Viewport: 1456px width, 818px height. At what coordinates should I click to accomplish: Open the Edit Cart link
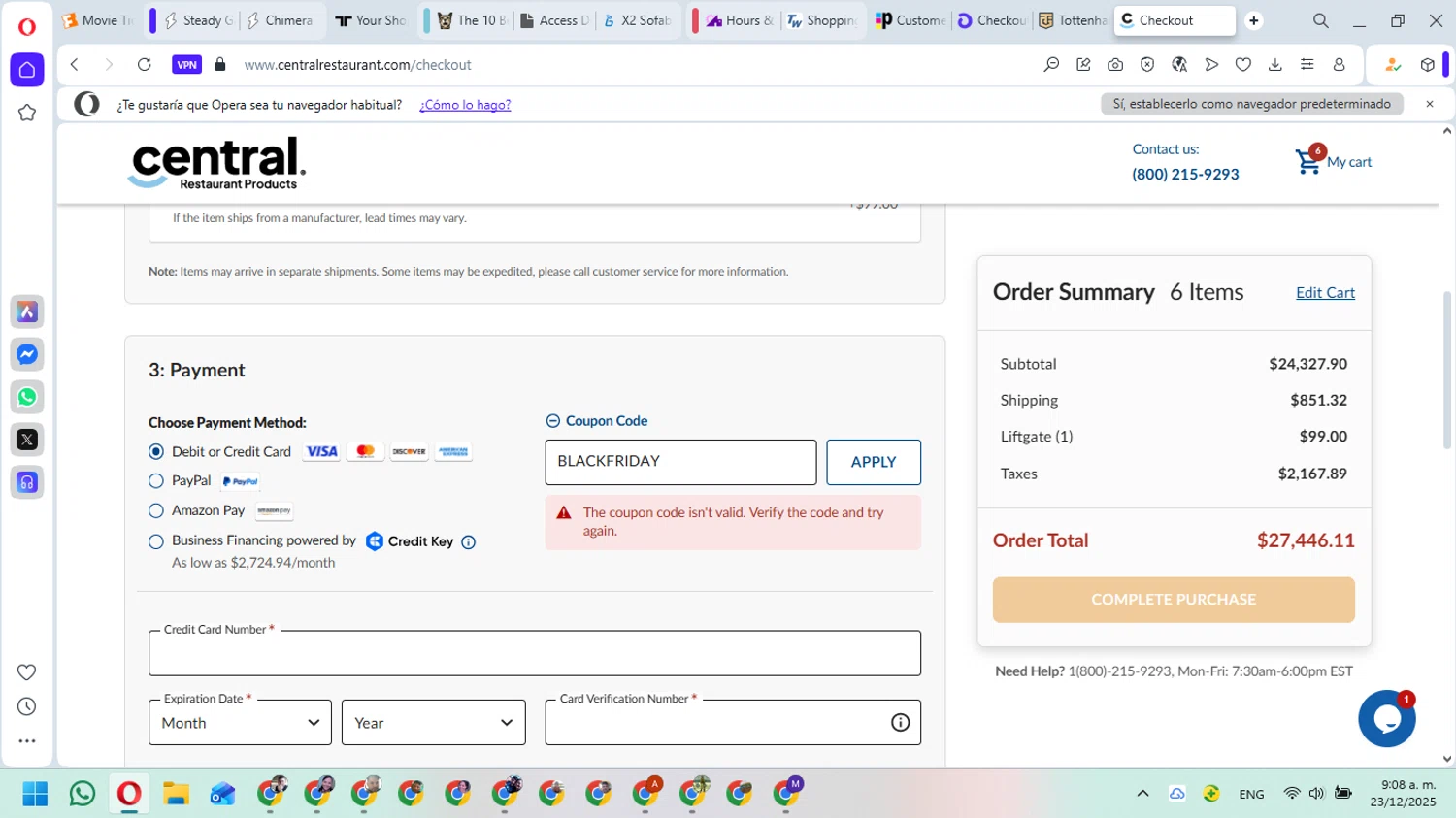(1325, 293)
